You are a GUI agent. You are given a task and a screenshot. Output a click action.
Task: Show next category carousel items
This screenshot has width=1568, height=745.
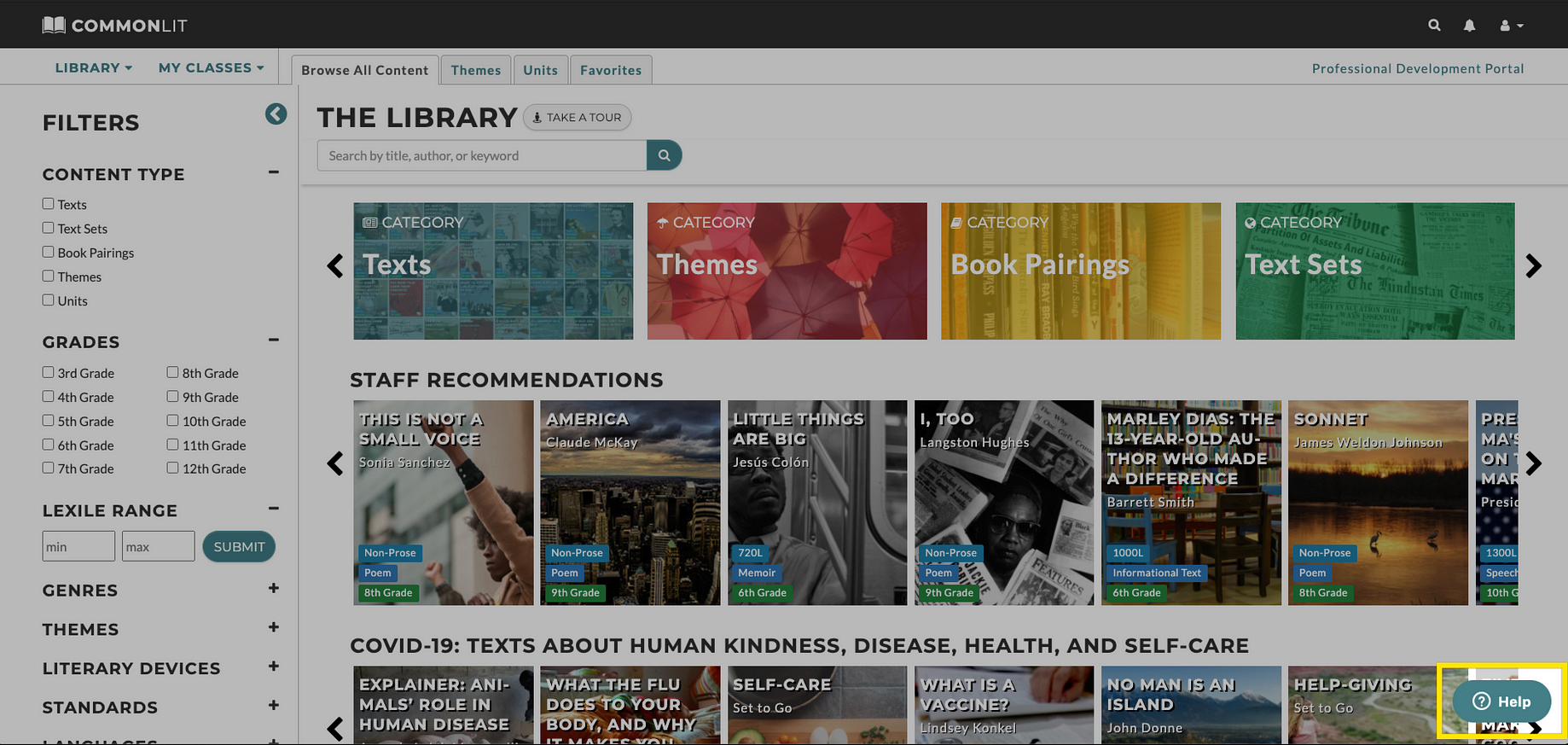coord(1533,265)
